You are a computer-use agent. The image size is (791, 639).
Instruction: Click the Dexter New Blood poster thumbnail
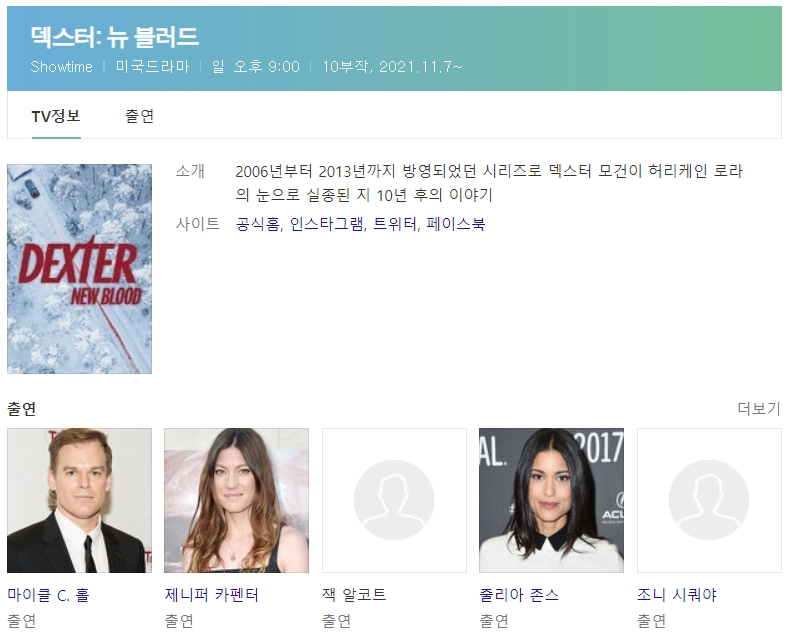79,269
